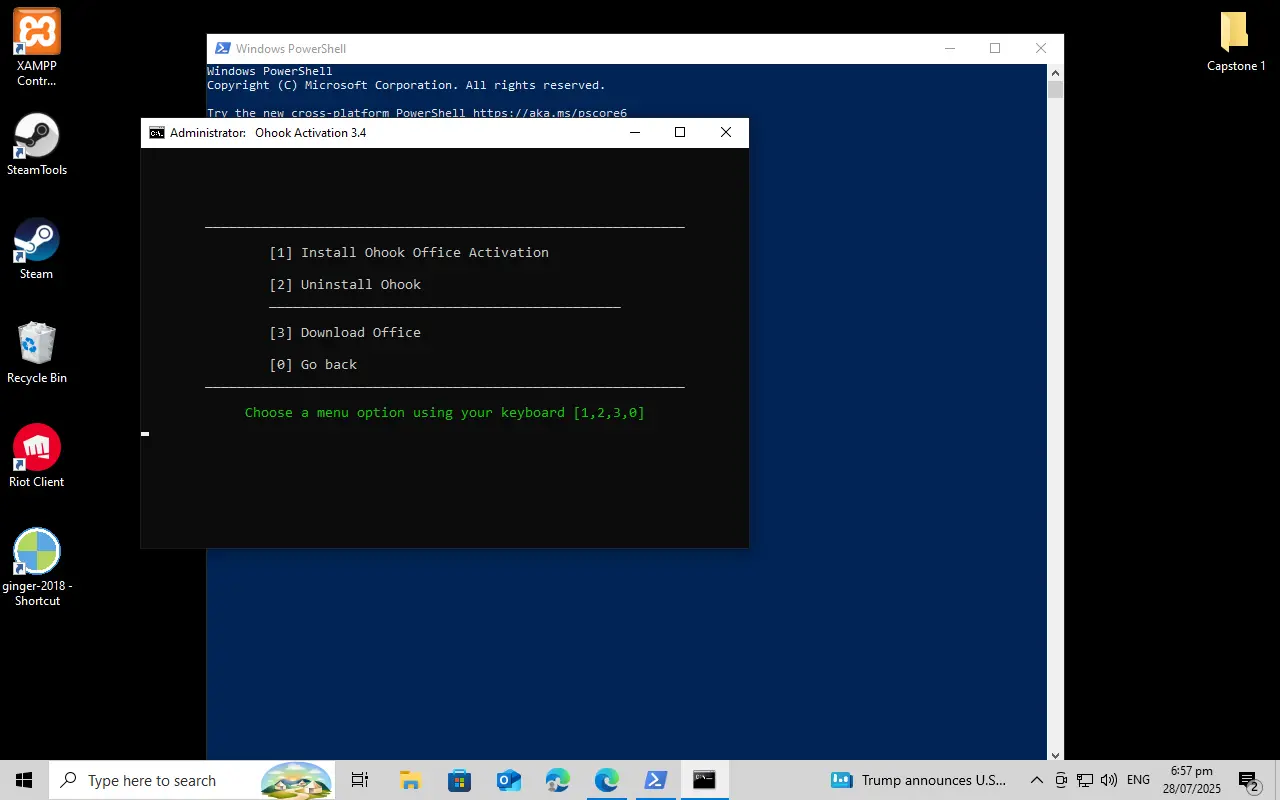This screenshot has height=800, width=1280.
Task: Minimize the Ohook Activation window
Action: [634, 133]
